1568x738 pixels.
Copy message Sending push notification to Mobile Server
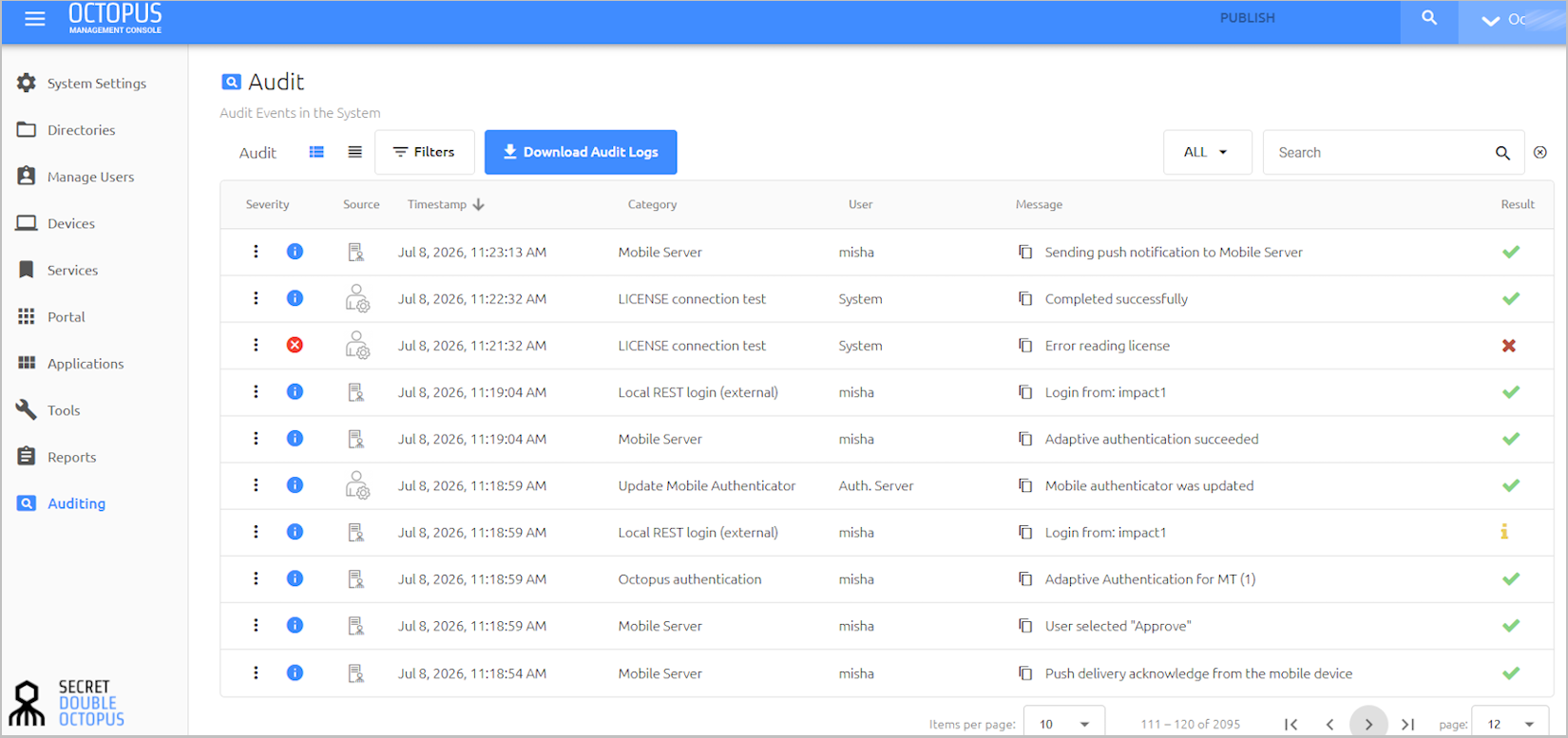(x=1025, y=252)
